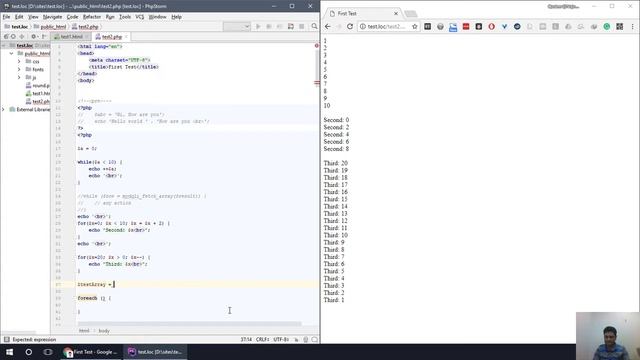Expand External Libraries node
The image size is (640, 360).
[3, 109]
